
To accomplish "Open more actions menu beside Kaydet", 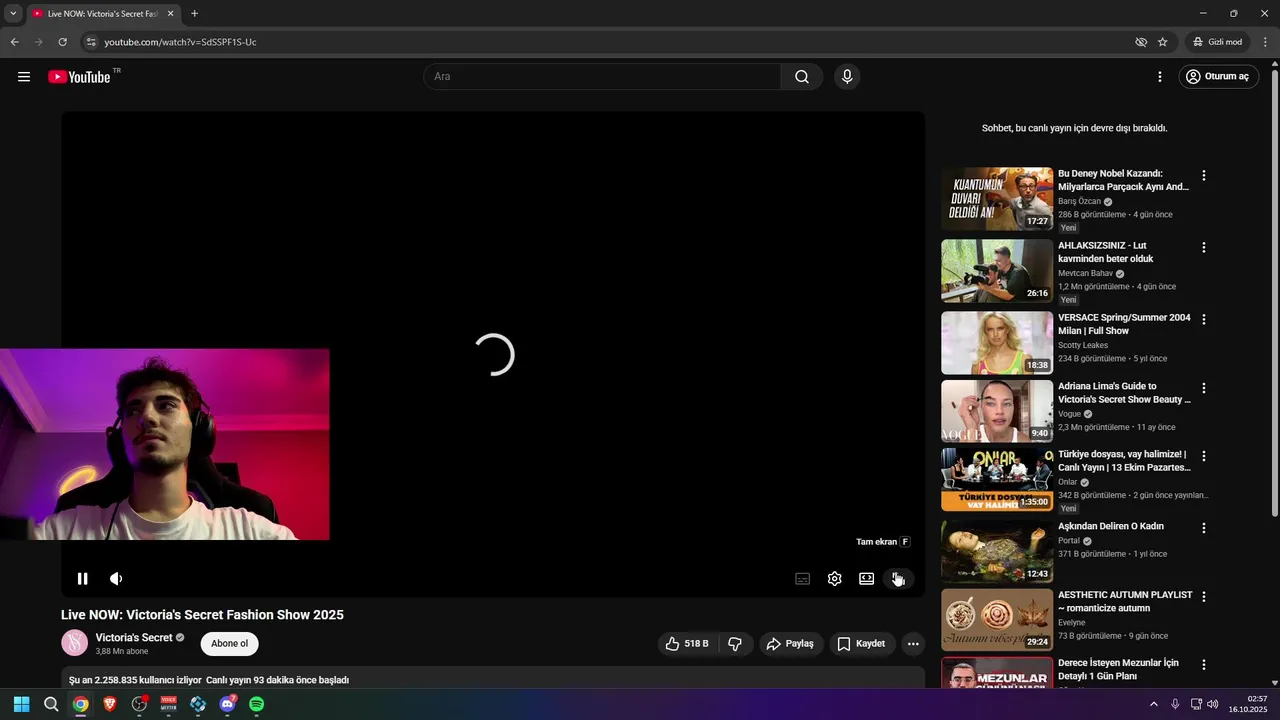I will (913, 644).
